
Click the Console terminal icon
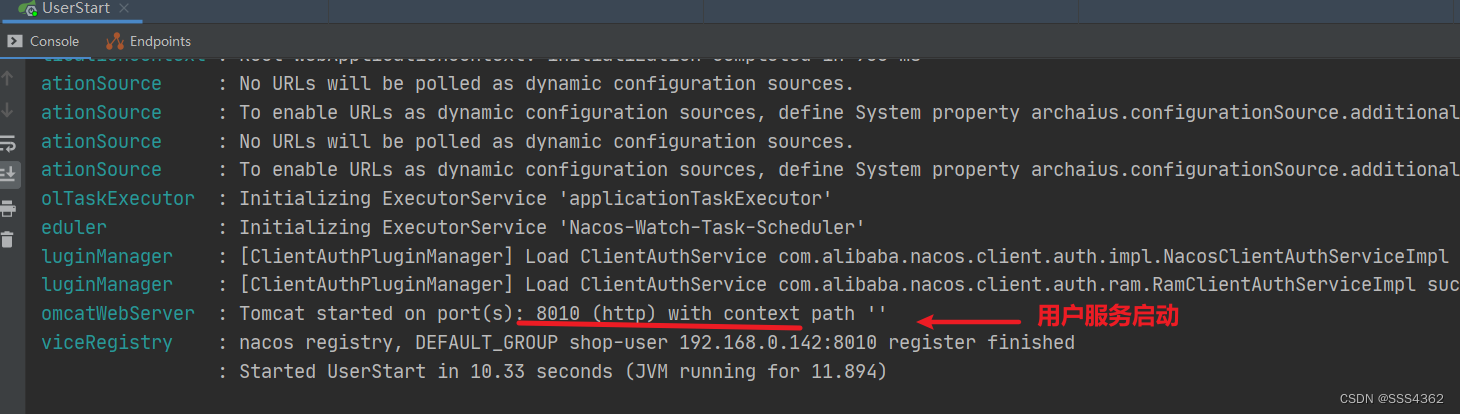pos(15,41)
